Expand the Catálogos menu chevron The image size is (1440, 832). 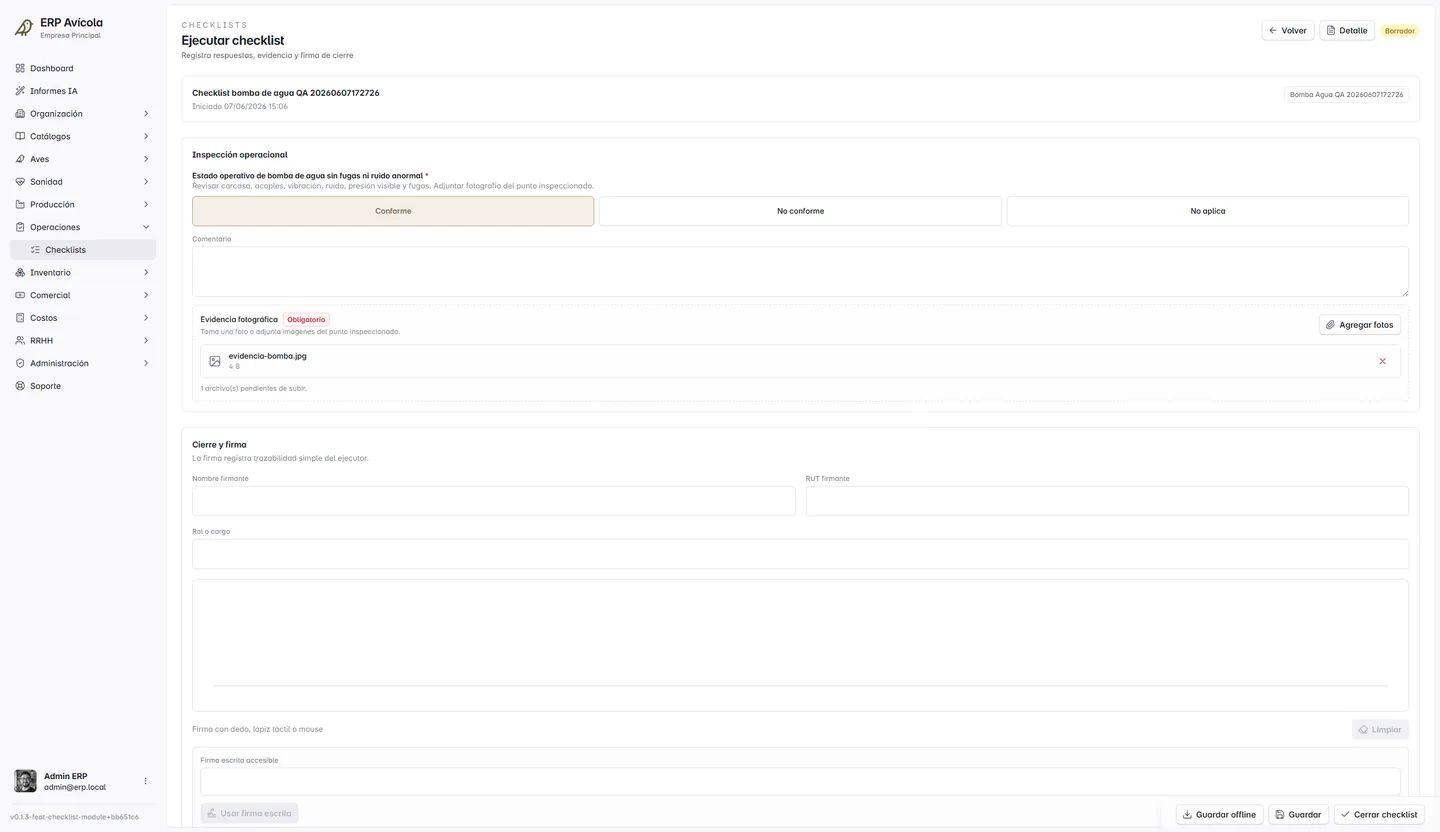point(146,136)
